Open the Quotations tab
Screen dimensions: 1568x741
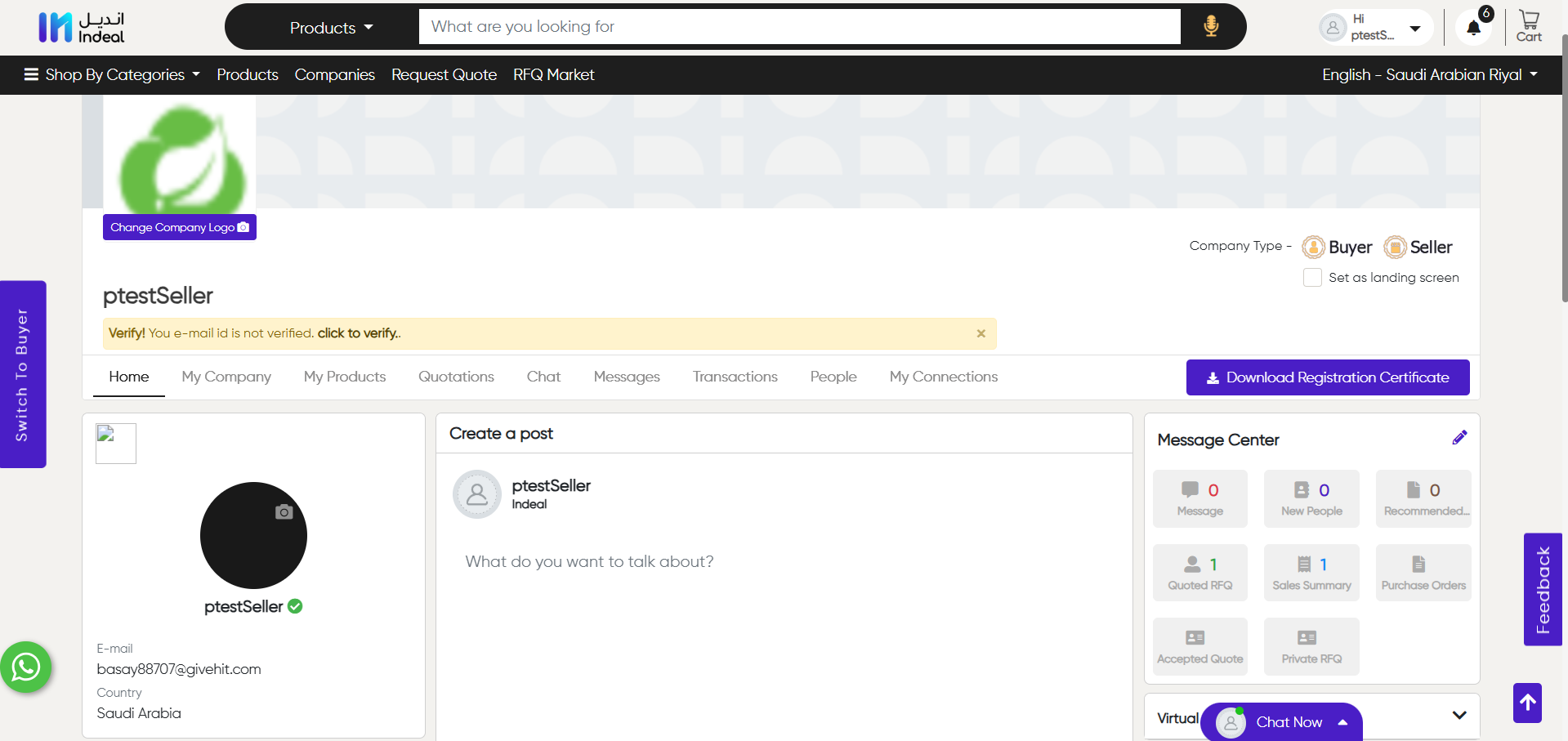[x=456, y=377]
